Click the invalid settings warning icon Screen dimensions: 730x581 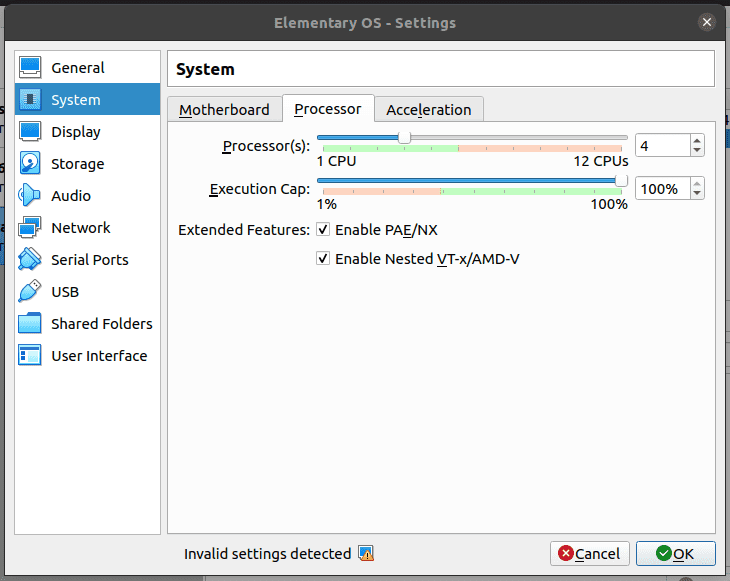[366, 553]
